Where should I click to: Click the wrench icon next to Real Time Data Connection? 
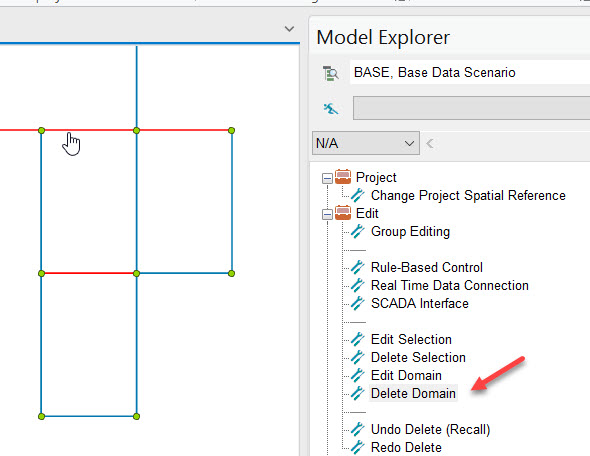357,285
